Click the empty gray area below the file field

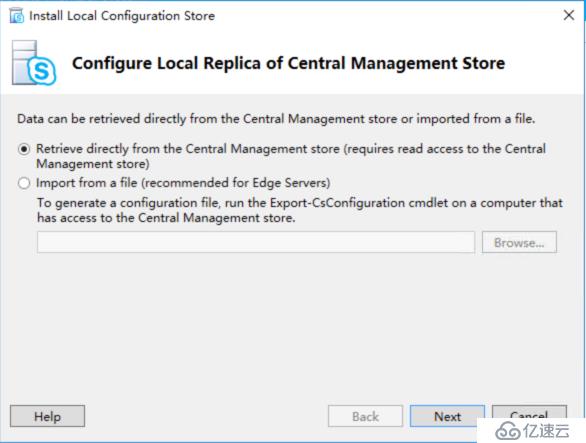(x=292, y=325)
